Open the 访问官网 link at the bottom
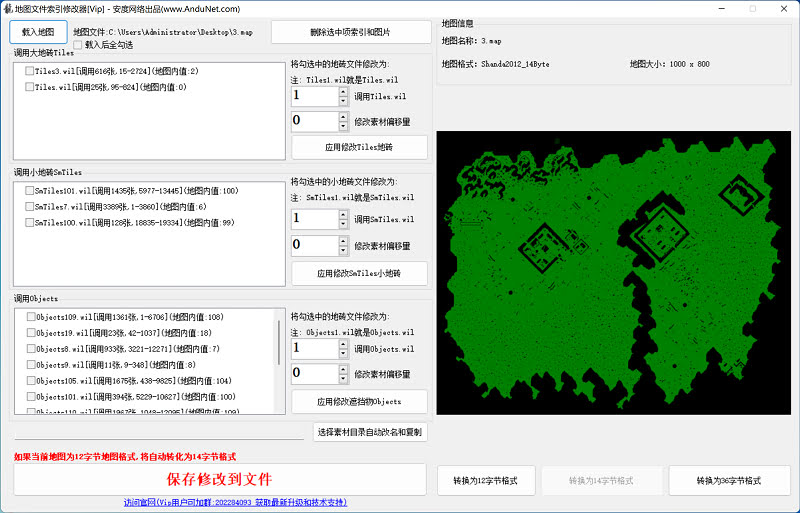 pyautogui.click(x=235, y=502)
